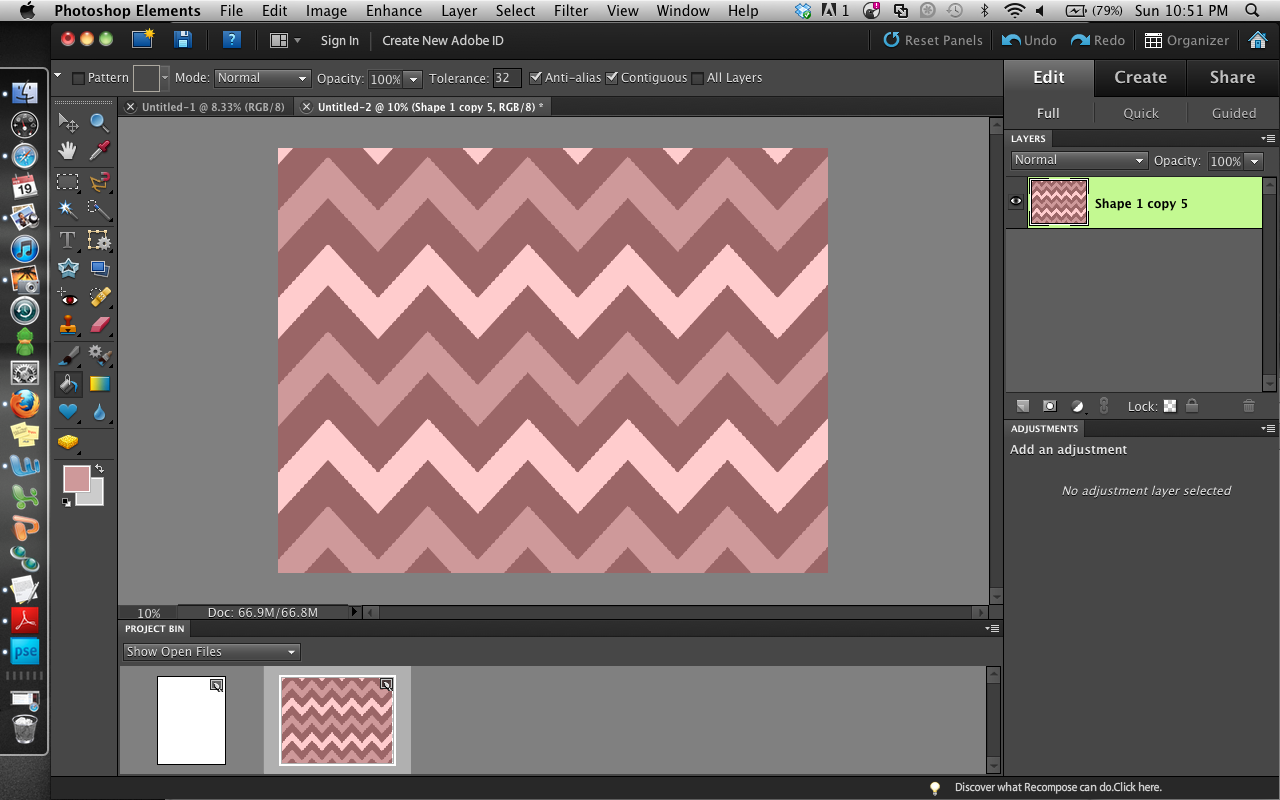The height and width of the screenshot is (800, 1280).
Task: Click Create New Adobe ID
Action: (443, 40)
